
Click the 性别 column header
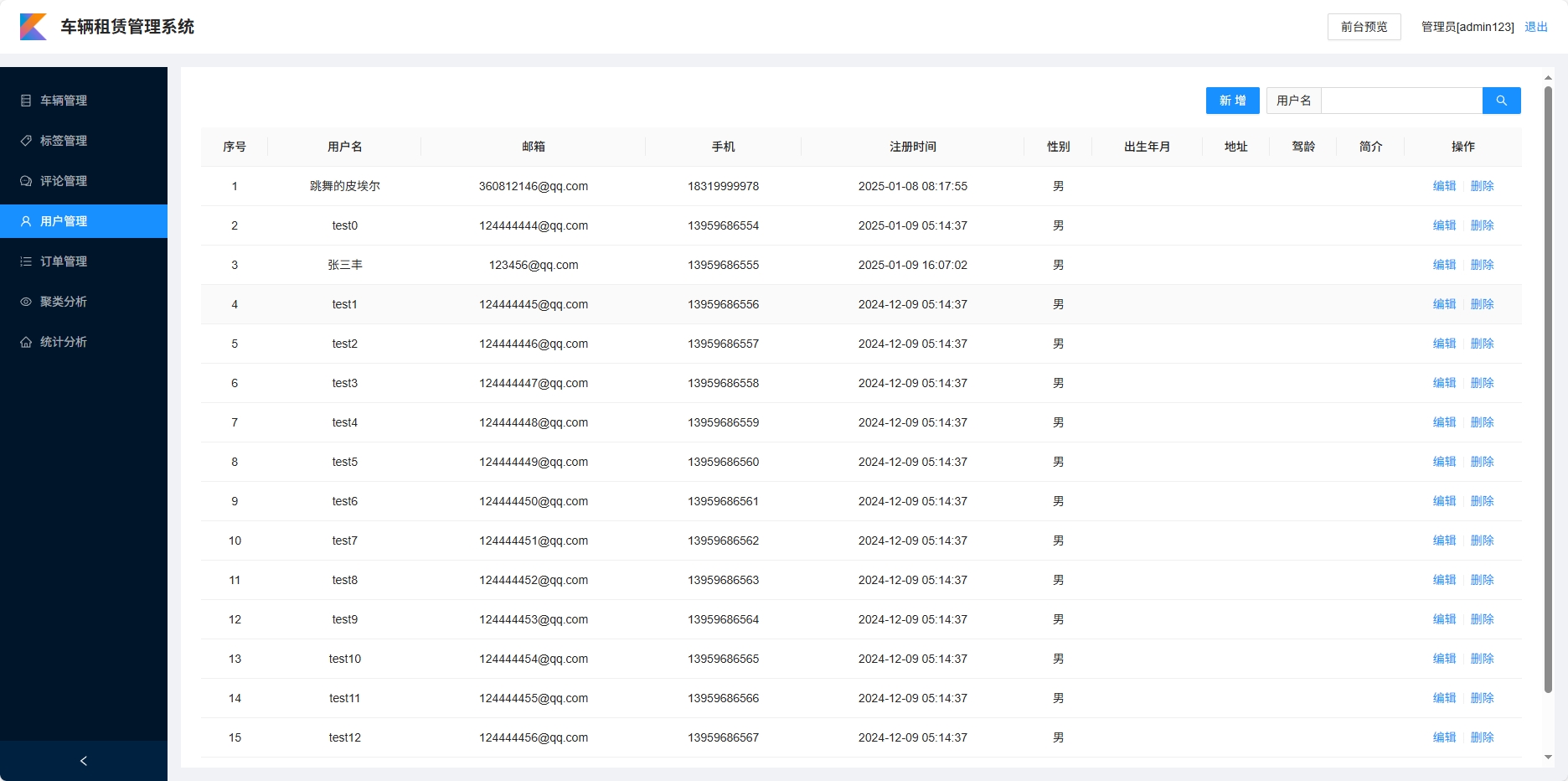click(1059, 147)
